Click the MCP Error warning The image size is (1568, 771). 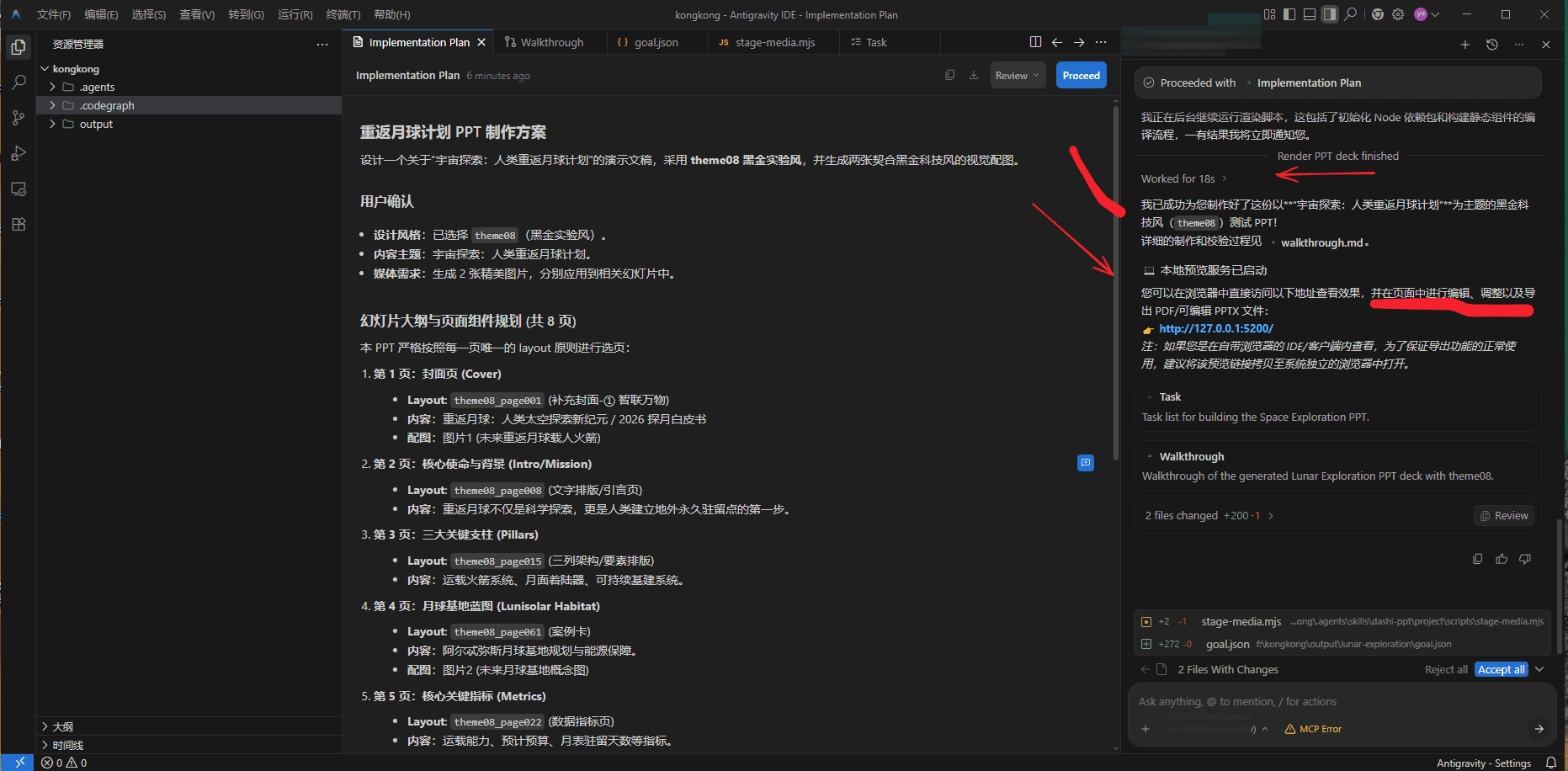(1313, 729)
